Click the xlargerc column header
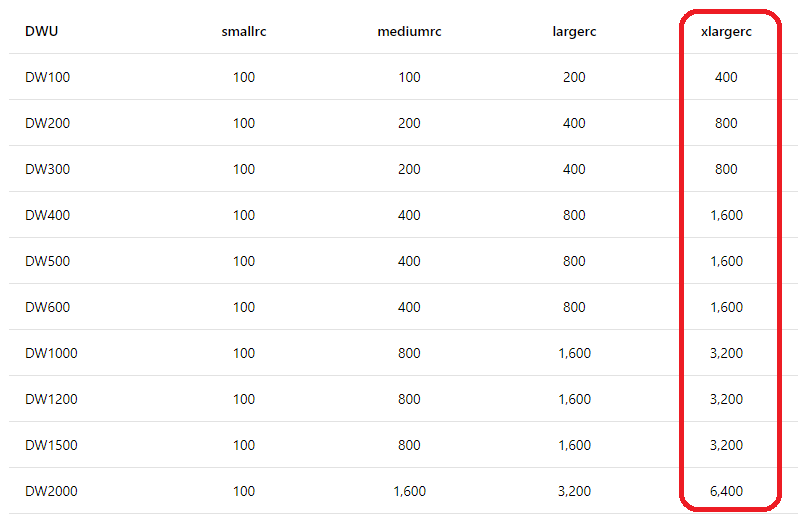The image size is (798, 515). click(x=727, y=31)
